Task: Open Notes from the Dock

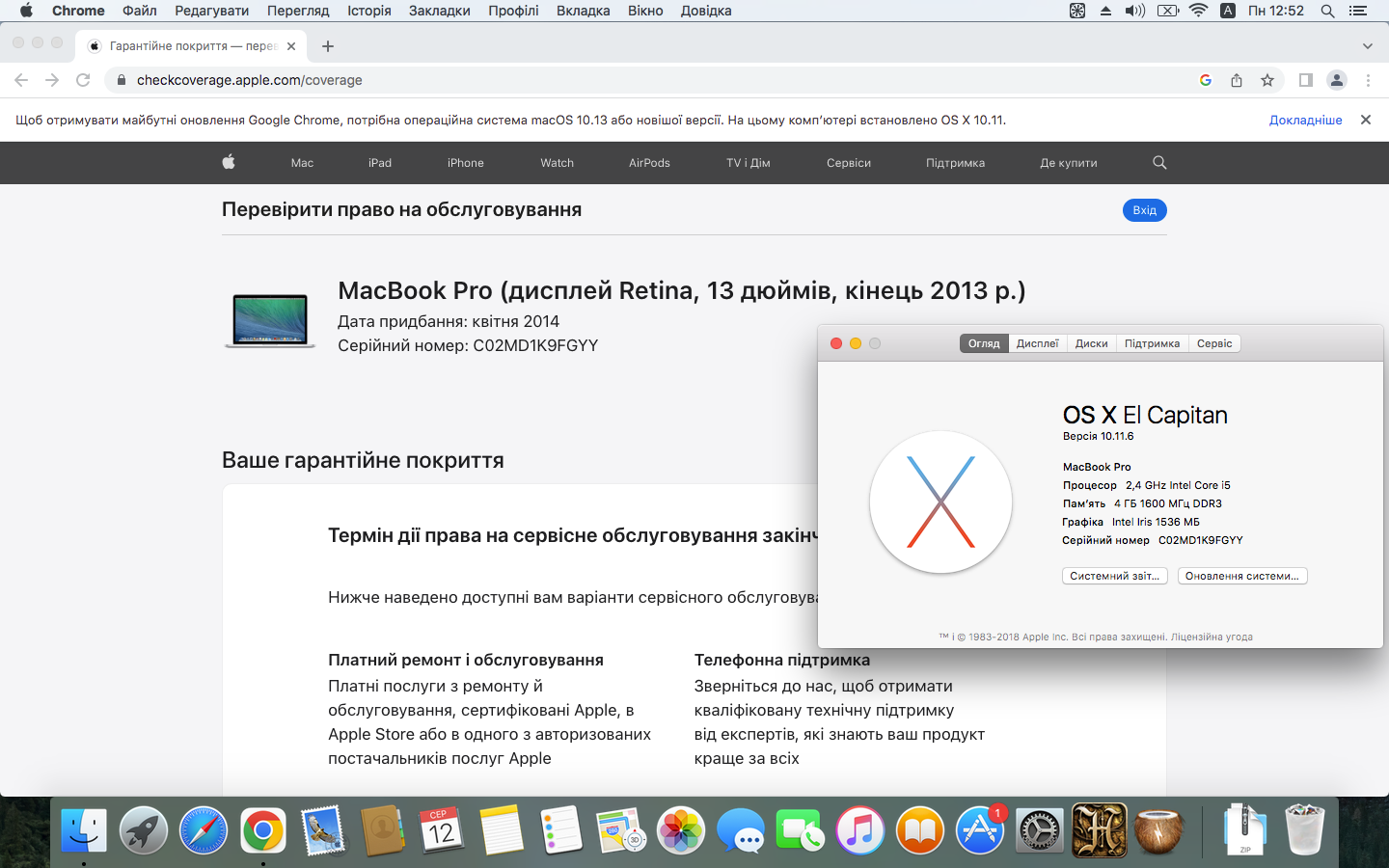Action: [502, 830]
